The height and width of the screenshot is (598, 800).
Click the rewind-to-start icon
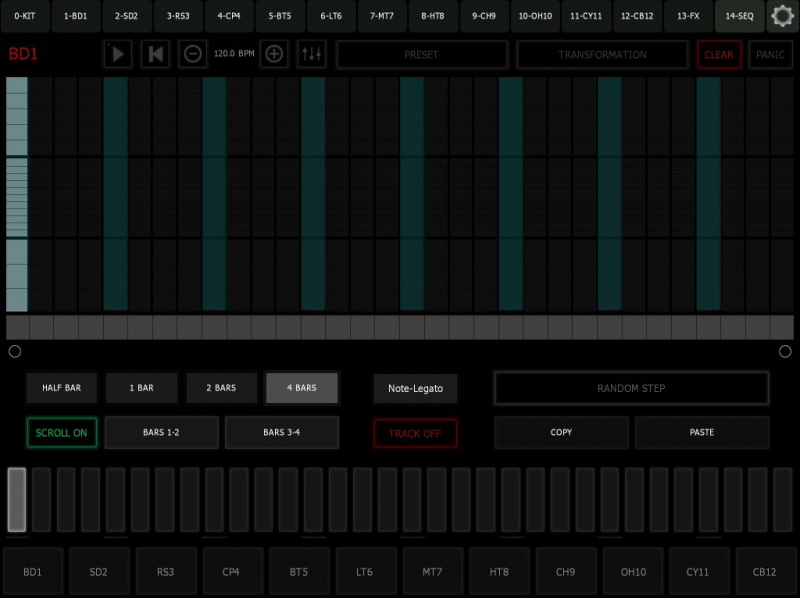coord(155,54)
